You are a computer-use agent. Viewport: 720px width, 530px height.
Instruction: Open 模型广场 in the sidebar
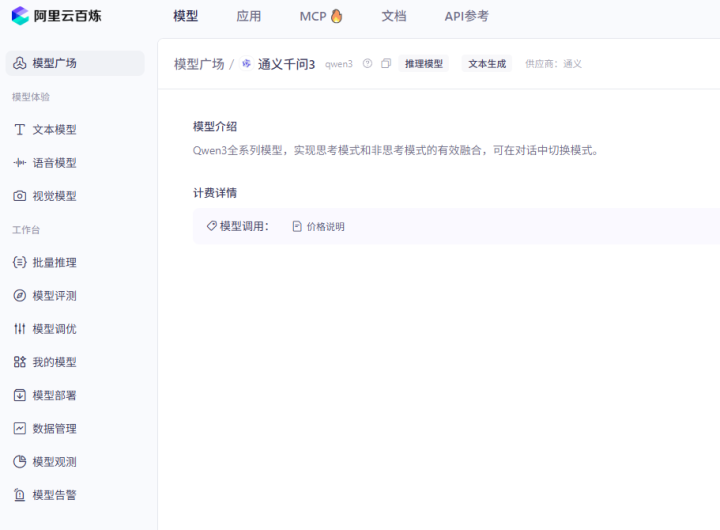pyautogui.click(x=54, y=63)
